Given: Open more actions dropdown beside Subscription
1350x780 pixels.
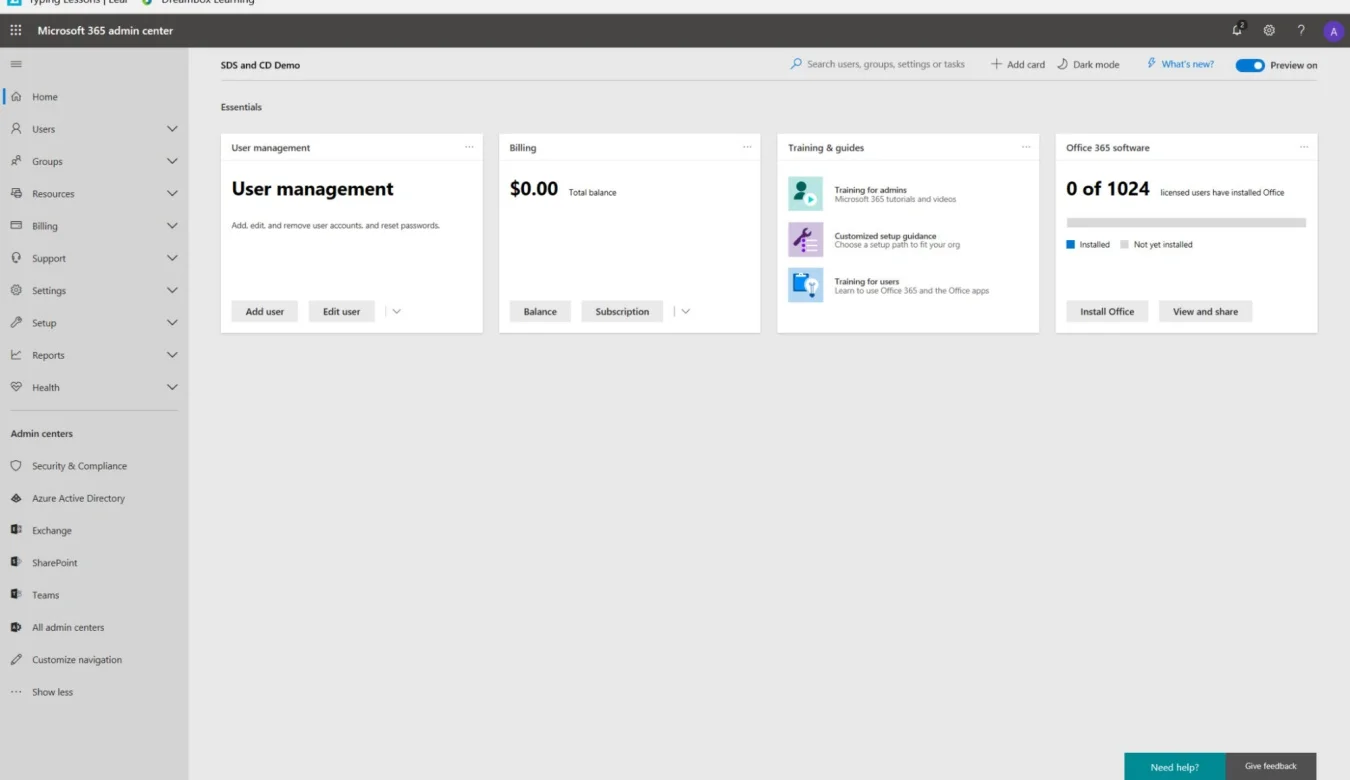Looking at the screenshot, I should coord(685,311).
